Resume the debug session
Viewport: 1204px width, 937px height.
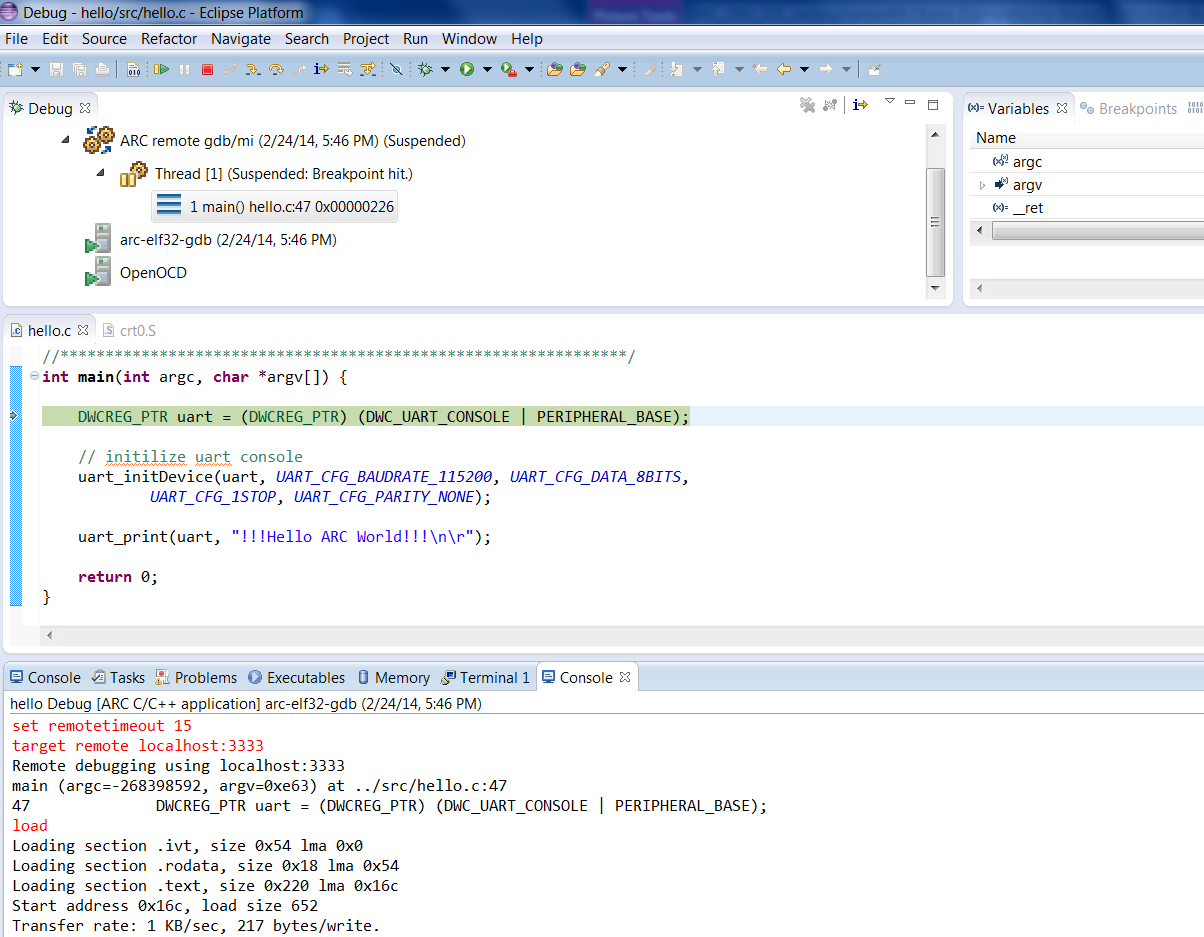[161, 69]
